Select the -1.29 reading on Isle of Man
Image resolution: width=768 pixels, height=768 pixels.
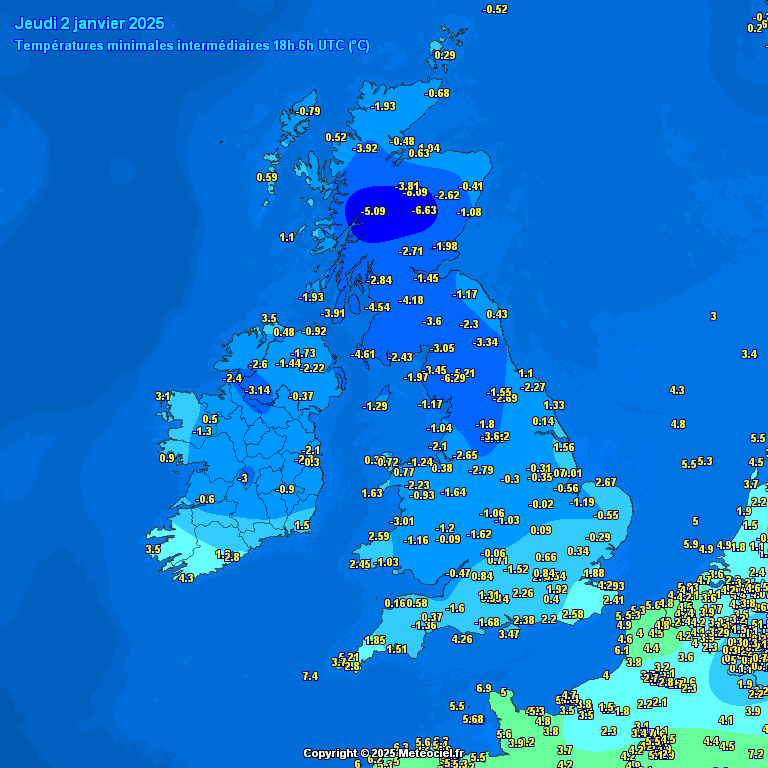point(375,406)
